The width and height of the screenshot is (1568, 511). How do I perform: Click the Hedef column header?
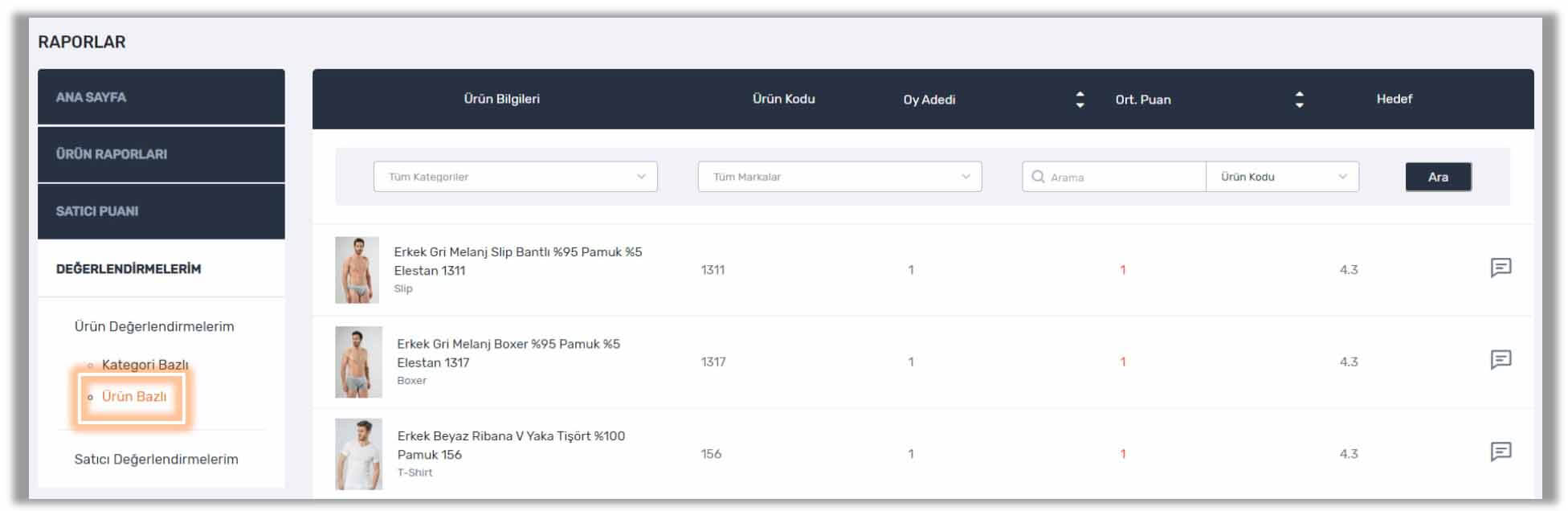pos(1394,99)
